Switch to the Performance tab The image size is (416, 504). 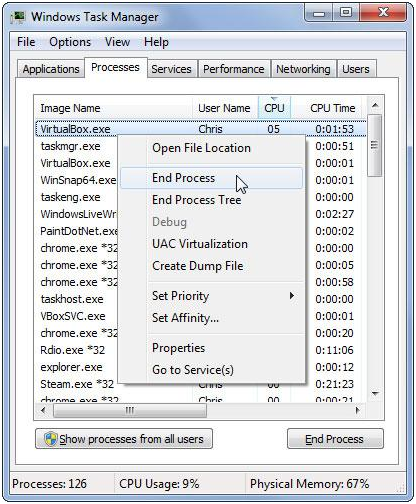click(234, 69)
